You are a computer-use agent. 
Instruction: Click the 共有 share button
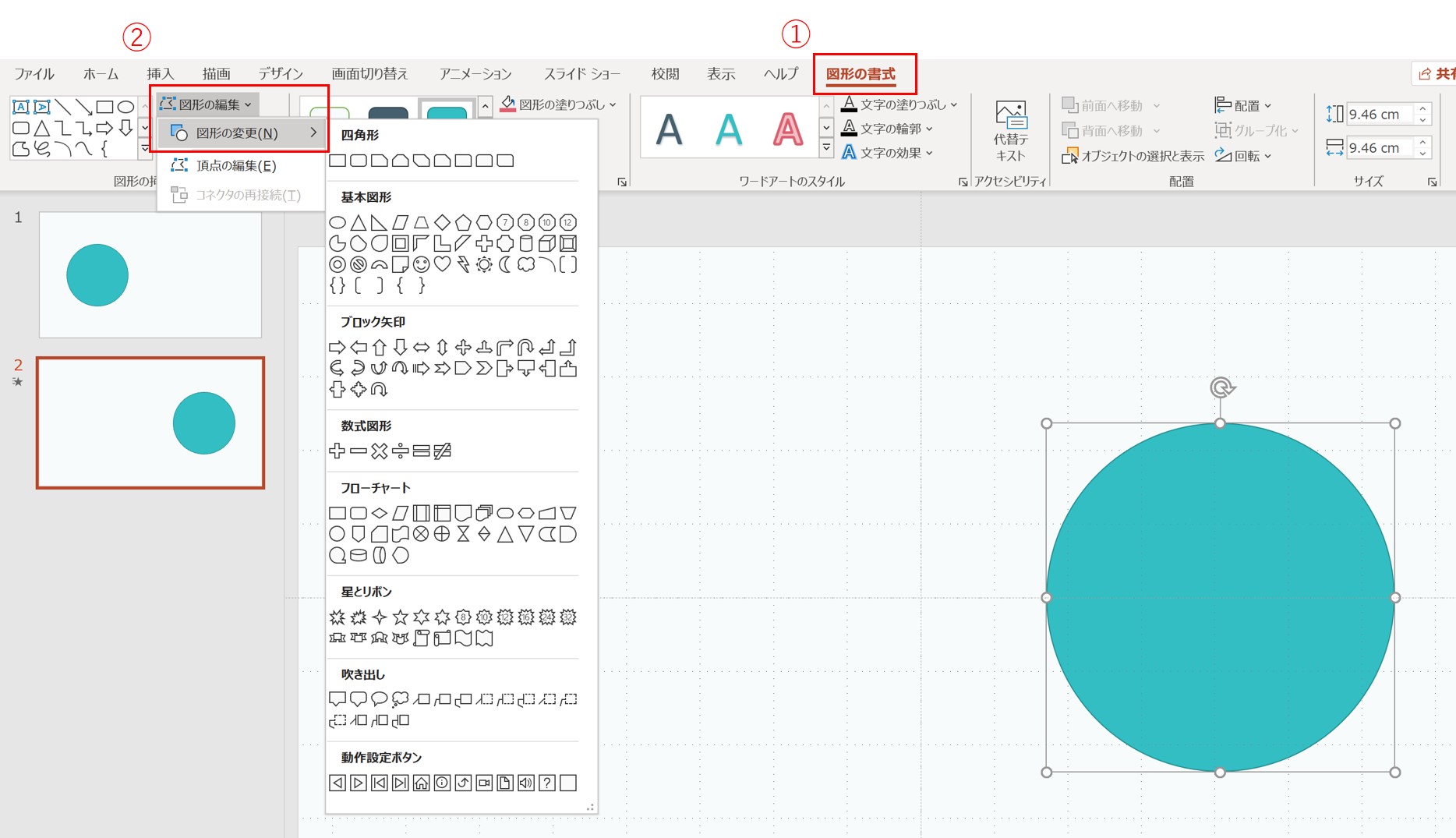(x=1434, y=73)
